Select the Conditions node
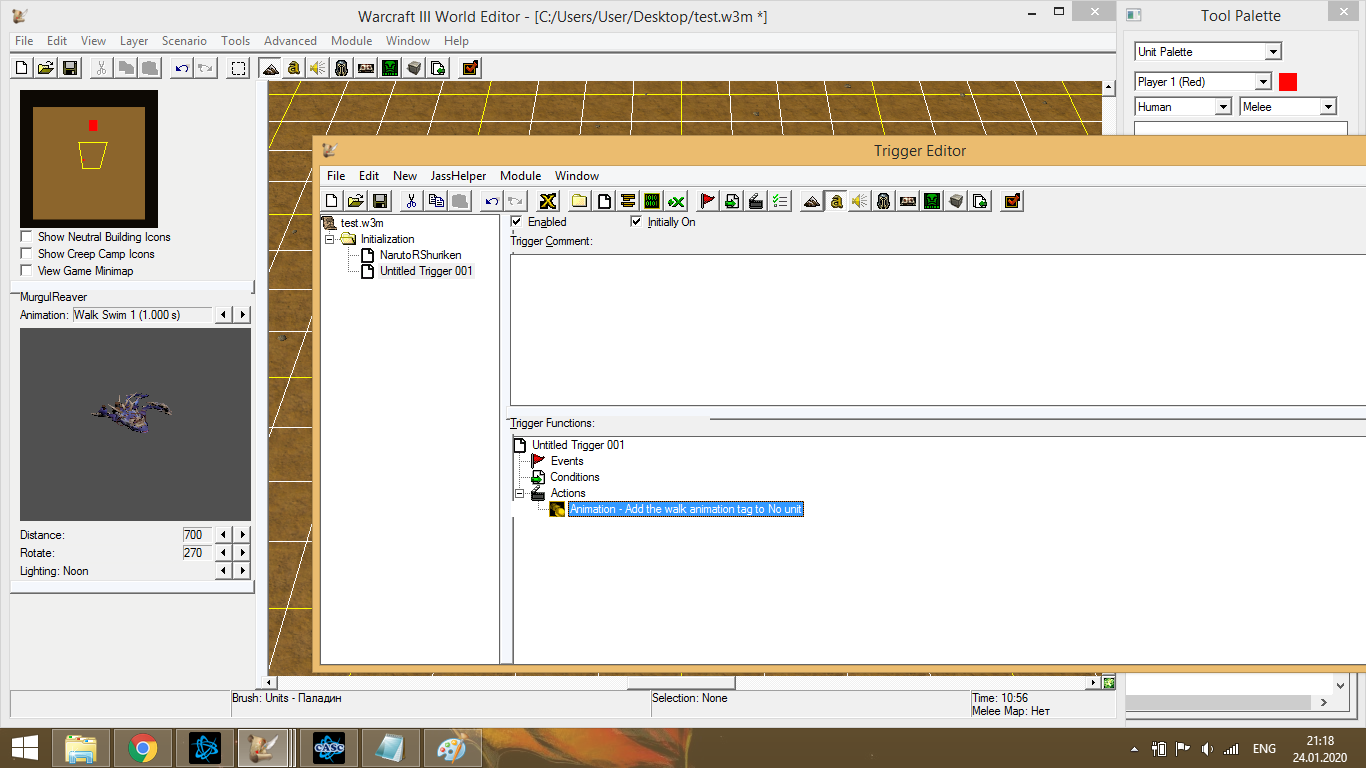Image resolution: width=1366 pixels, height=768 pixels. [x=574, y=477]
